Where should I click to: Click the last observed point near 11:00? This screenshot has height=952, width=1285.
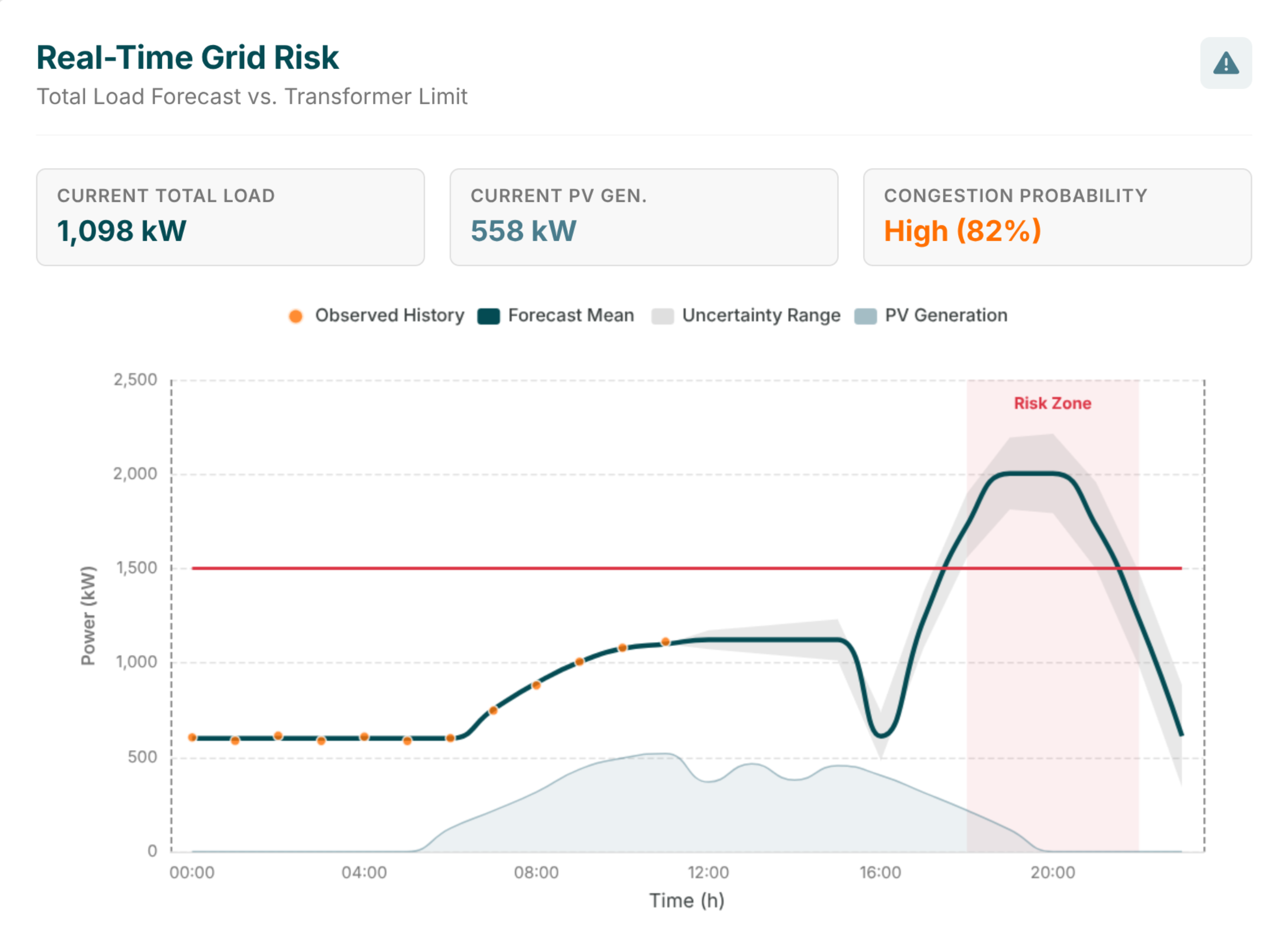[665, 641]
